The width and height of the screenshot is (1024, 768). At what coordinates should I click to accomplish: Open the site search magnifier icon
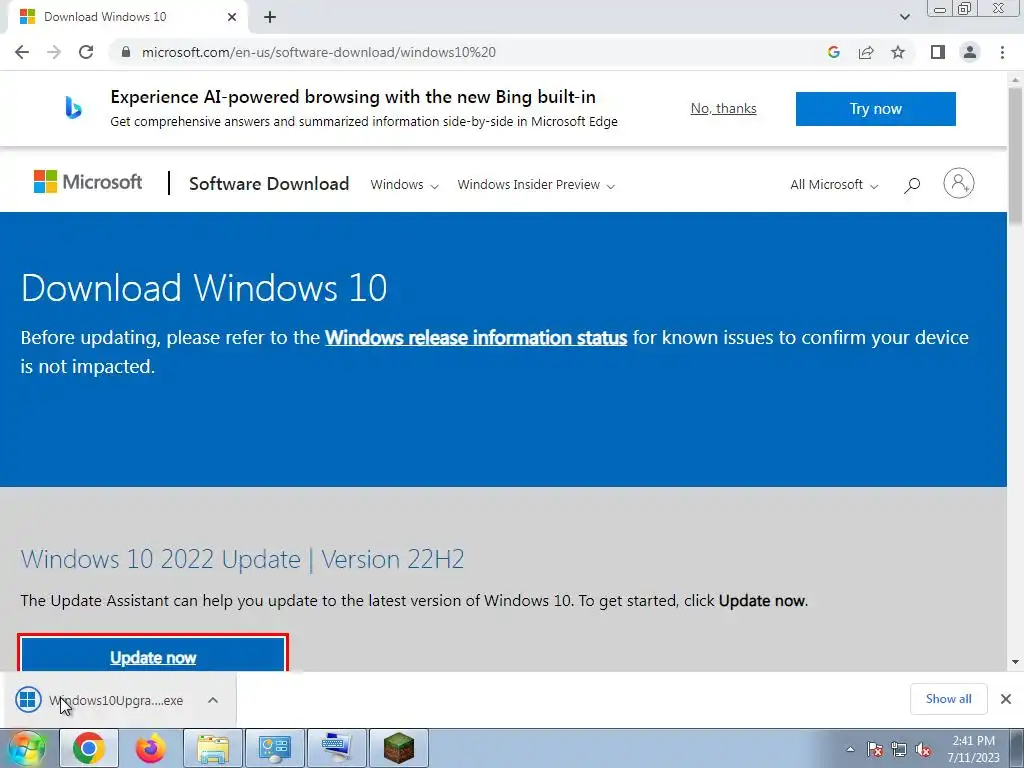[x=912, y=185]
